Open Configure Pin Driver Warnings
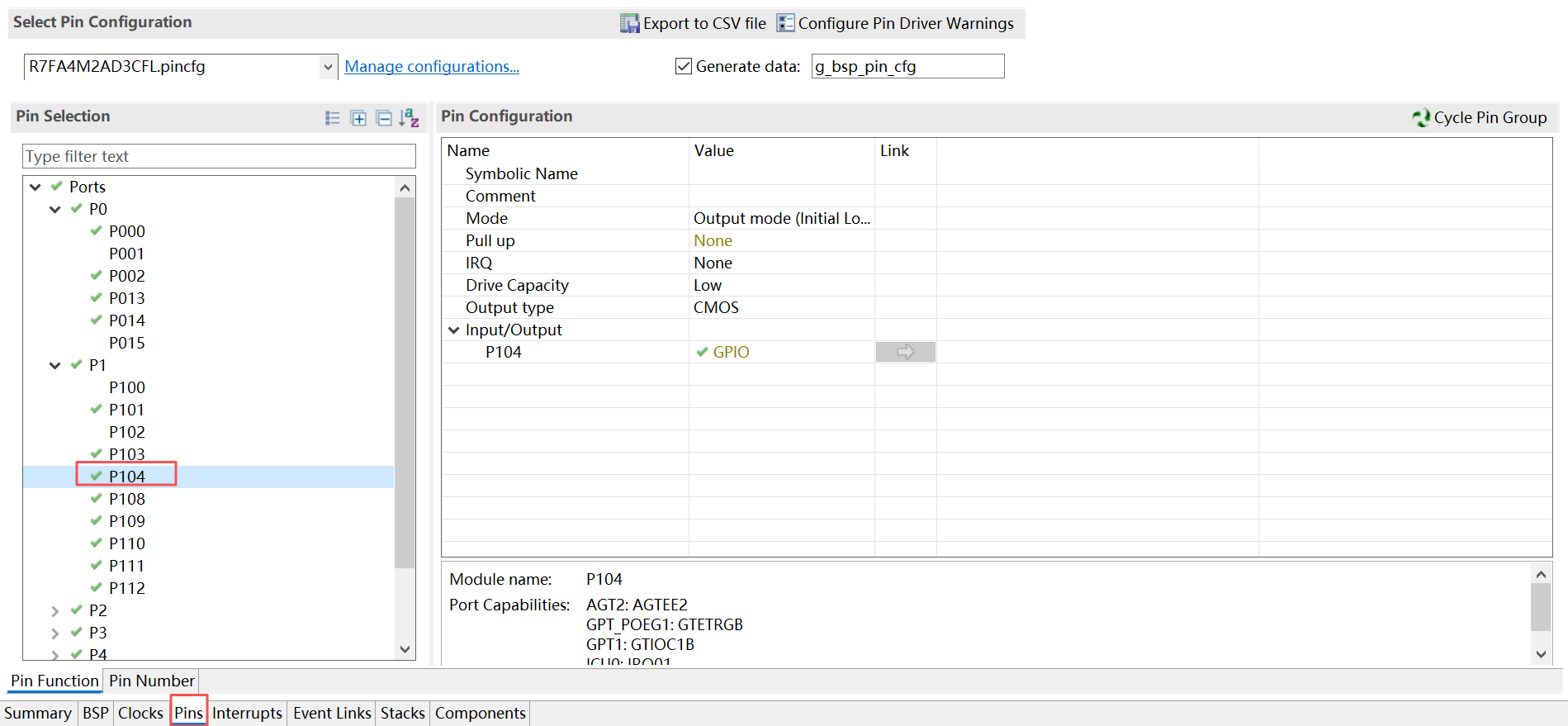 896,23
